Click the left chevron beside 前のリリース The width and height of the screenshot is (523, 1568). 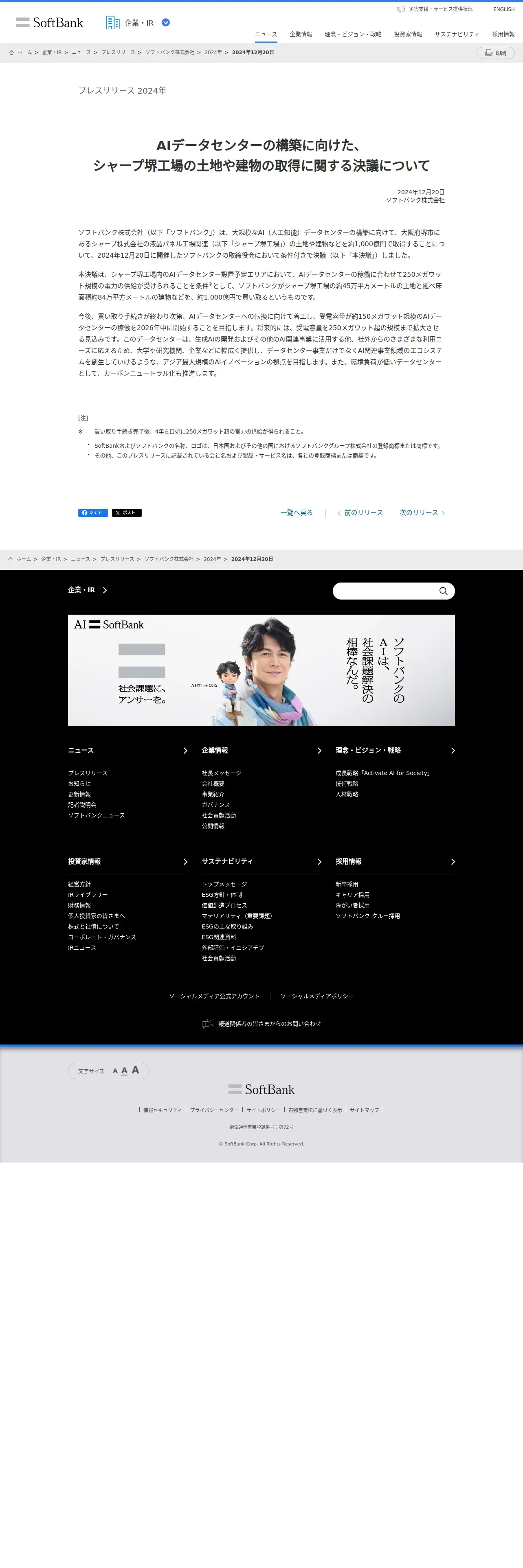[339, 513]
